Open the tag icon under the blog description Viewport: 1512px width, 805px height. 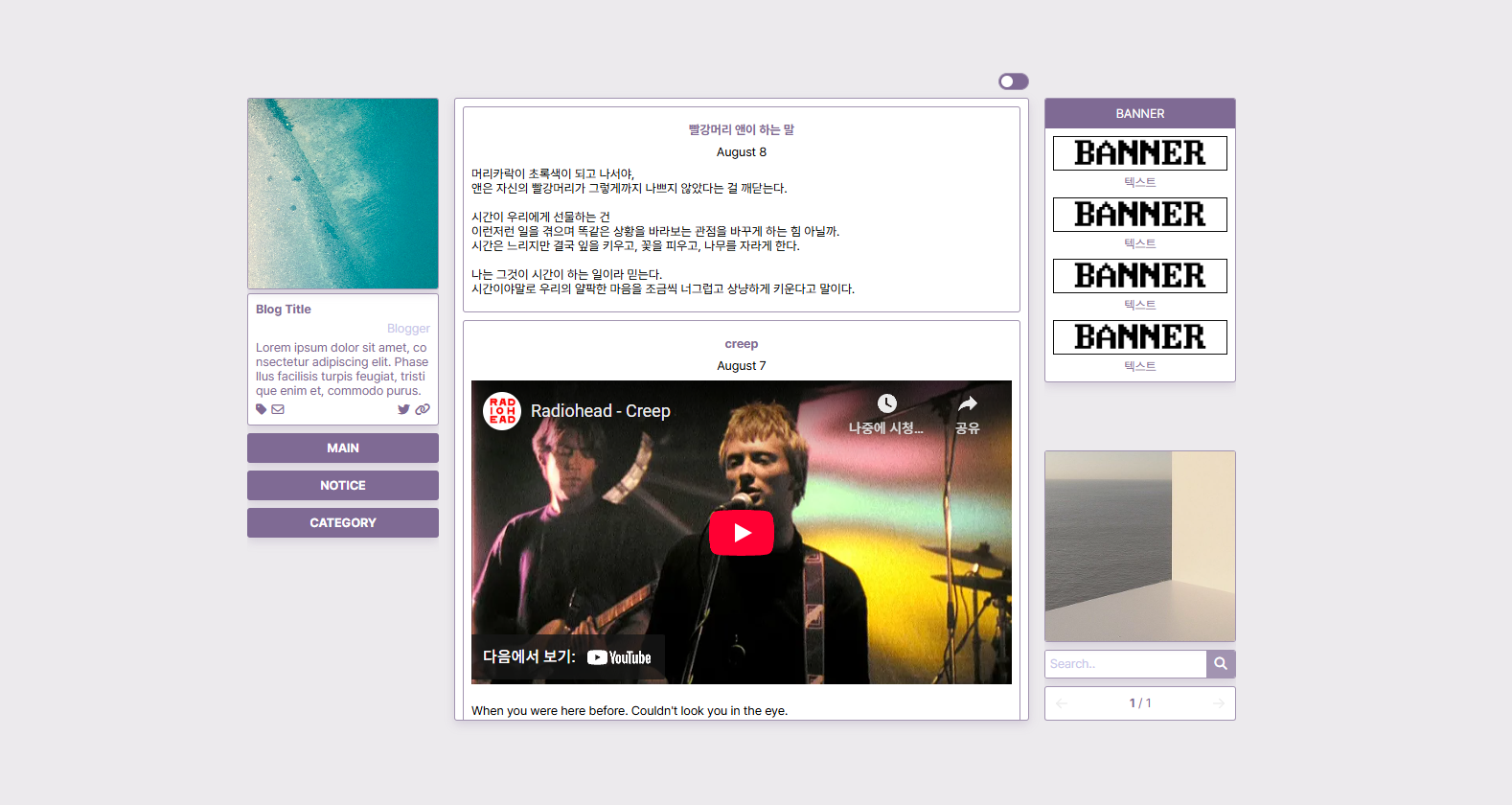tap(261, 409)
